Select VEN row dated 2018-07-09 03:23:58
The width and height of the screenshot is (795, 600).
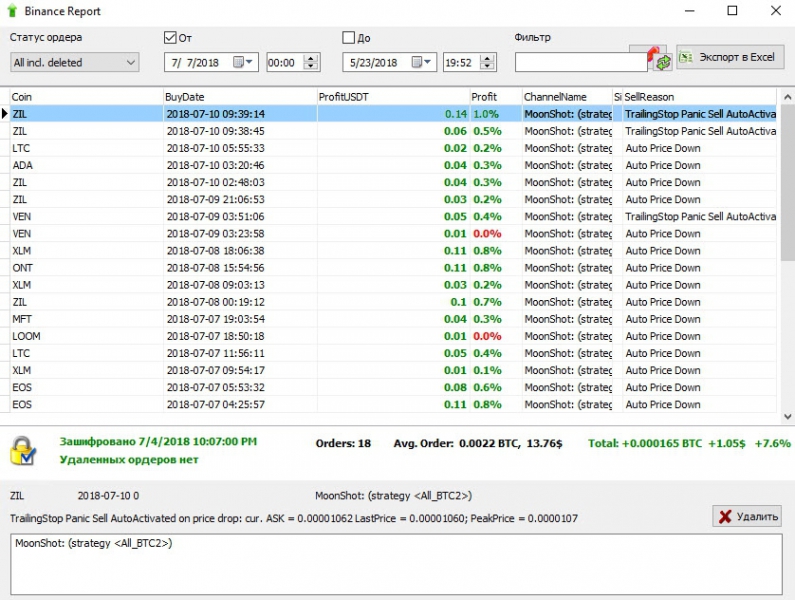point(393,234)
